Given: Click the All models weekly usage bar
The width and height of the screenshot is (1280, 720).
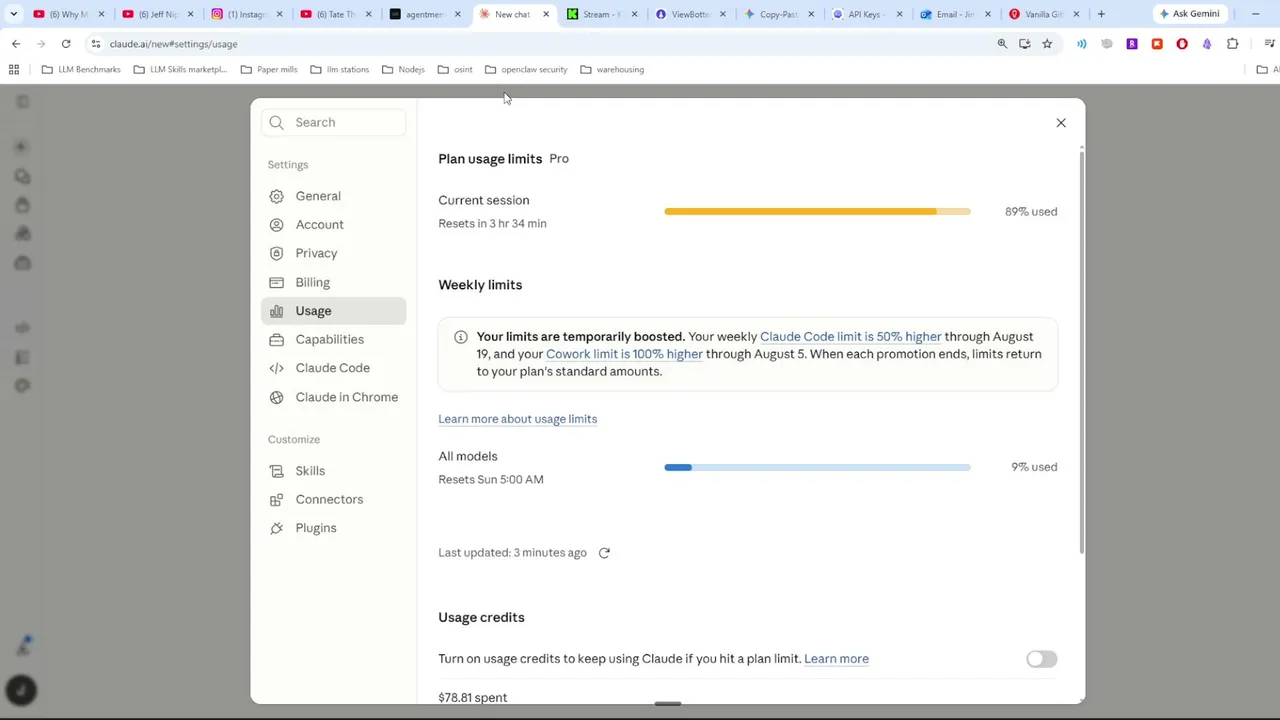Looking at the screenshot, I should tap(817, 467).
